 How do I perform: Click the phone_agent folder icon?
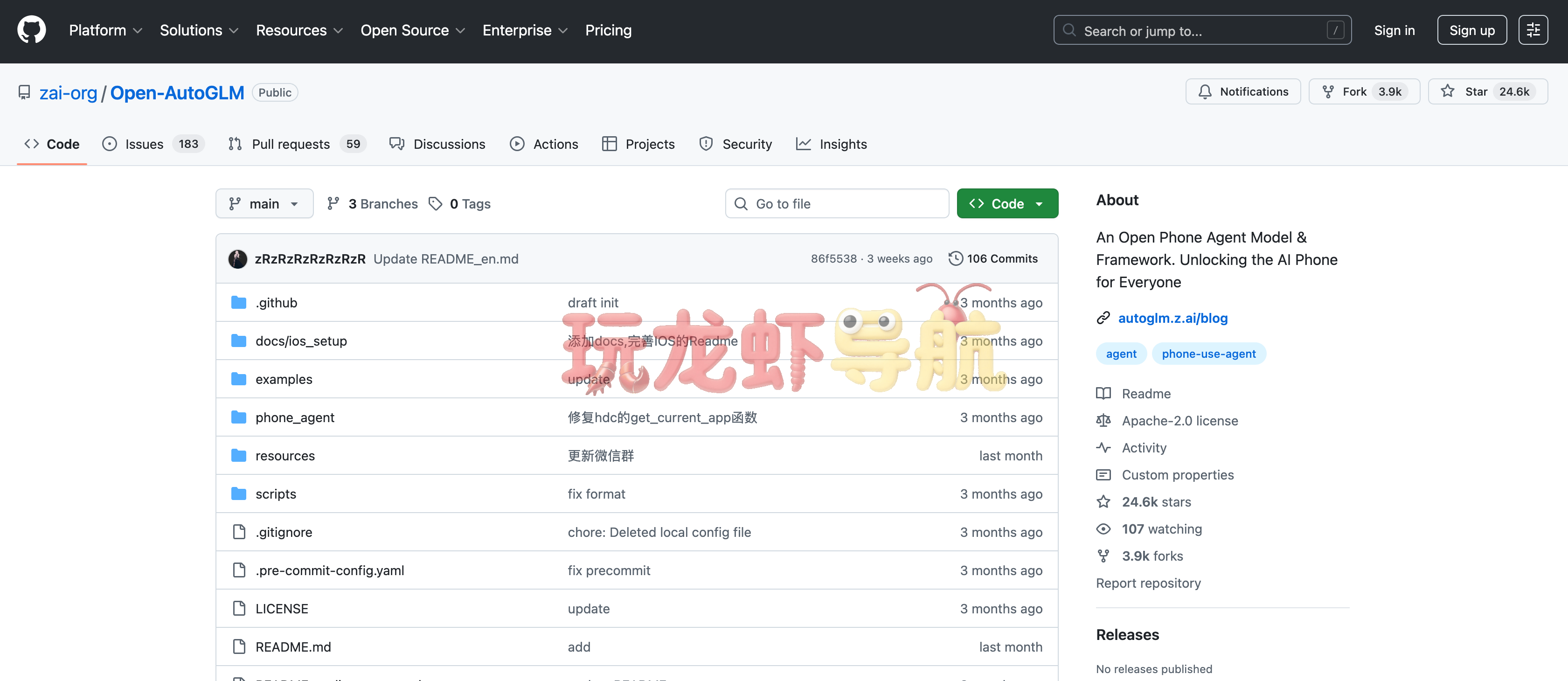point(239,417)
